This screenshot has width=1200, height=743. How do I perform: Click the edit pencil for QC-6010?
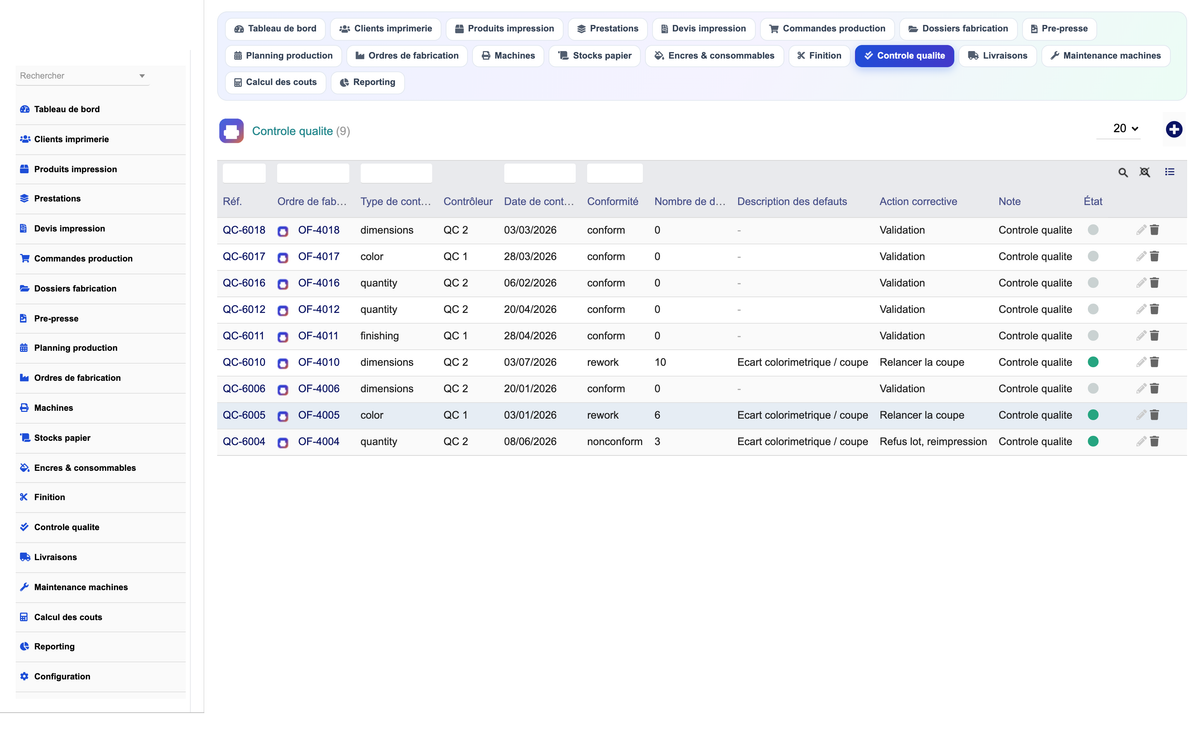[1141, 362]
